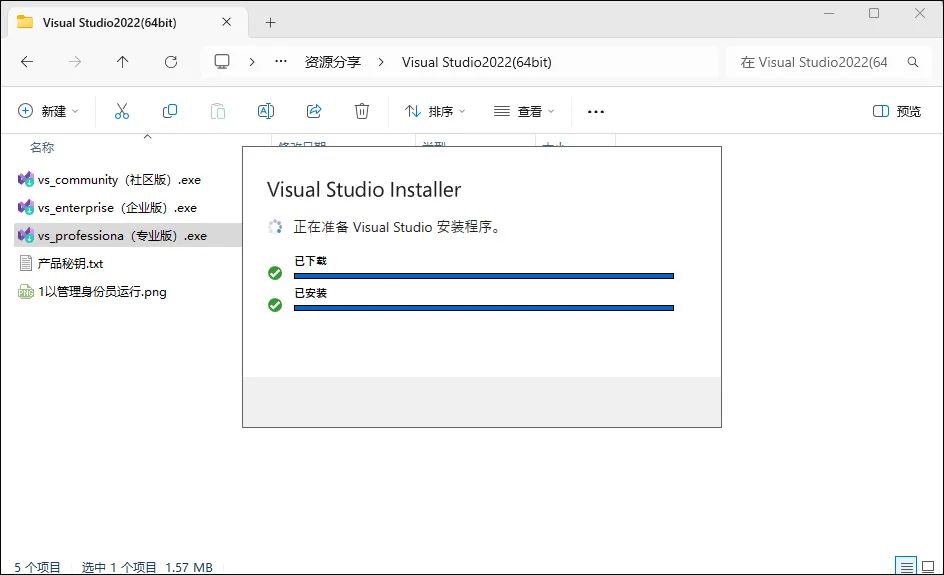
Task: Open the 新建 dropdown
Action: (x=49, y=111)
